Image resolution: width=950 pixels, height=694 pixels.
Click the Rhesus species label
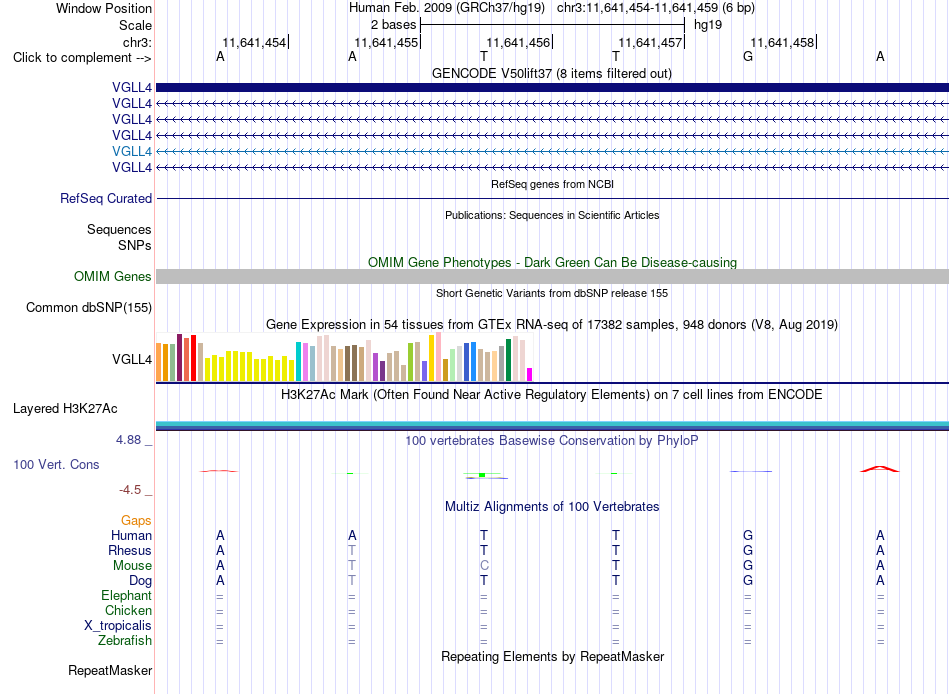click(130, 550)
